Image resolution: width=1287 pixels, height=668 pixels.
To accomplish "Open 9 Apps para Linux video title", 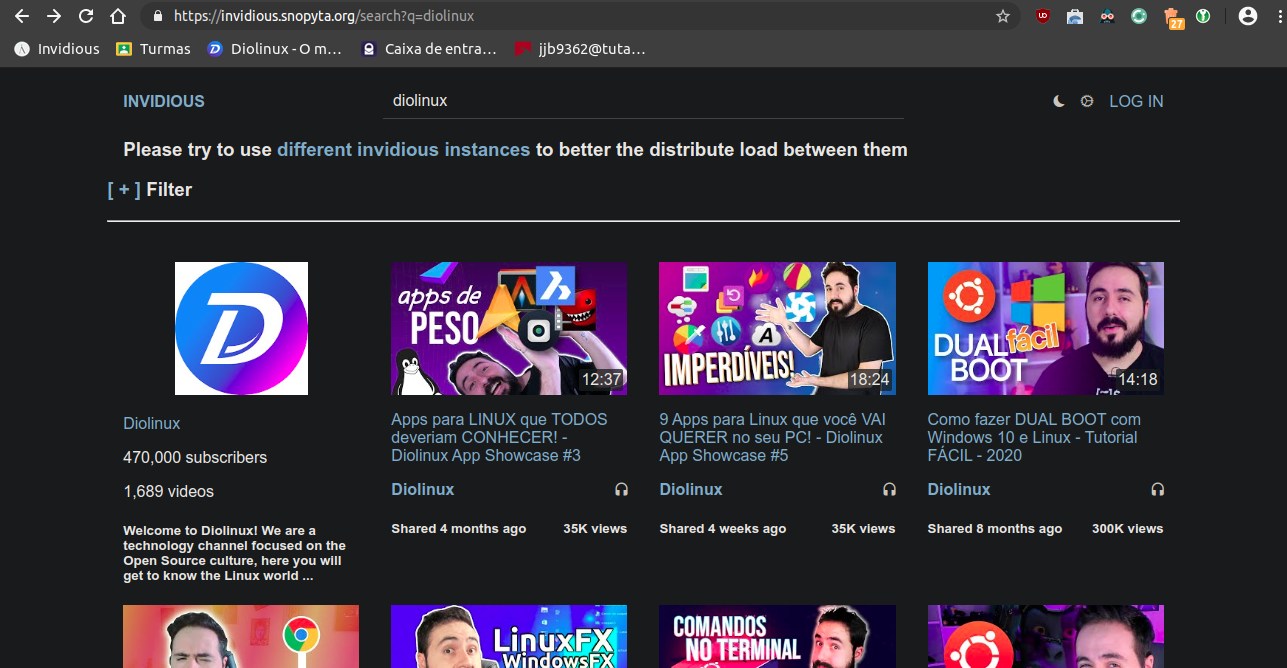I will pos(772,437).
